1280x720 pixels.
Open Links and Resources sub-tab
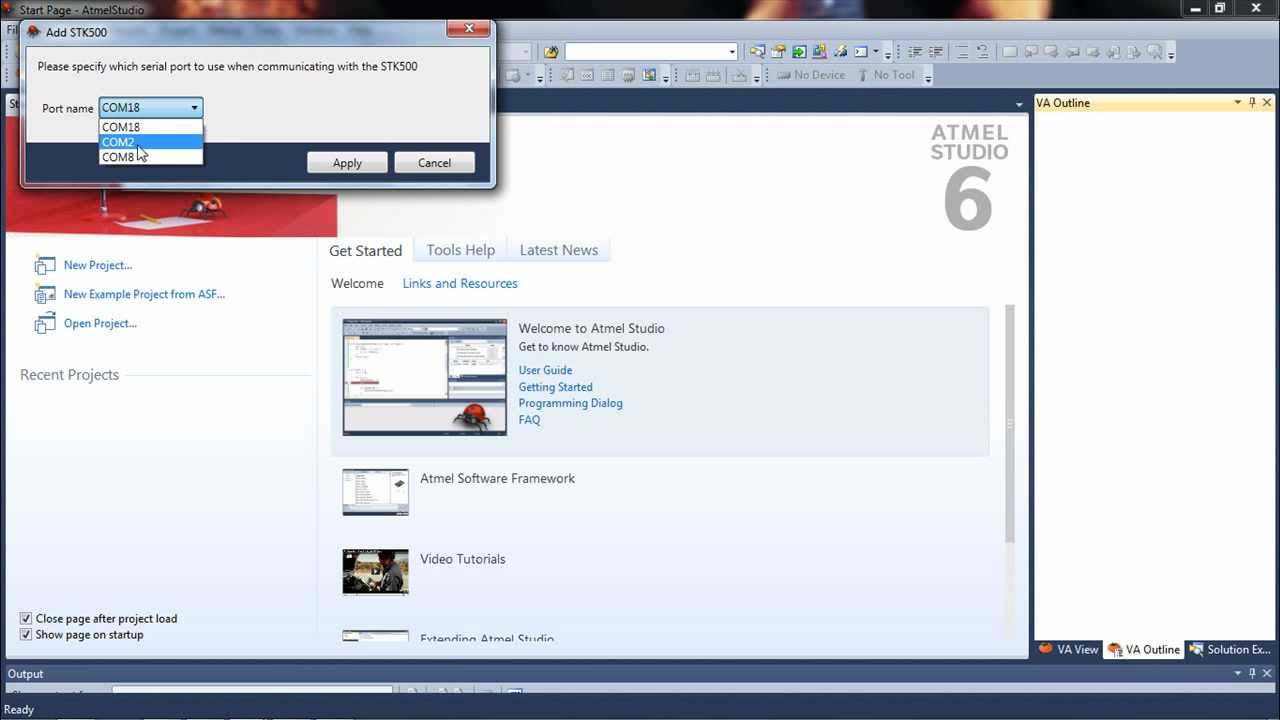pos(460,284)
